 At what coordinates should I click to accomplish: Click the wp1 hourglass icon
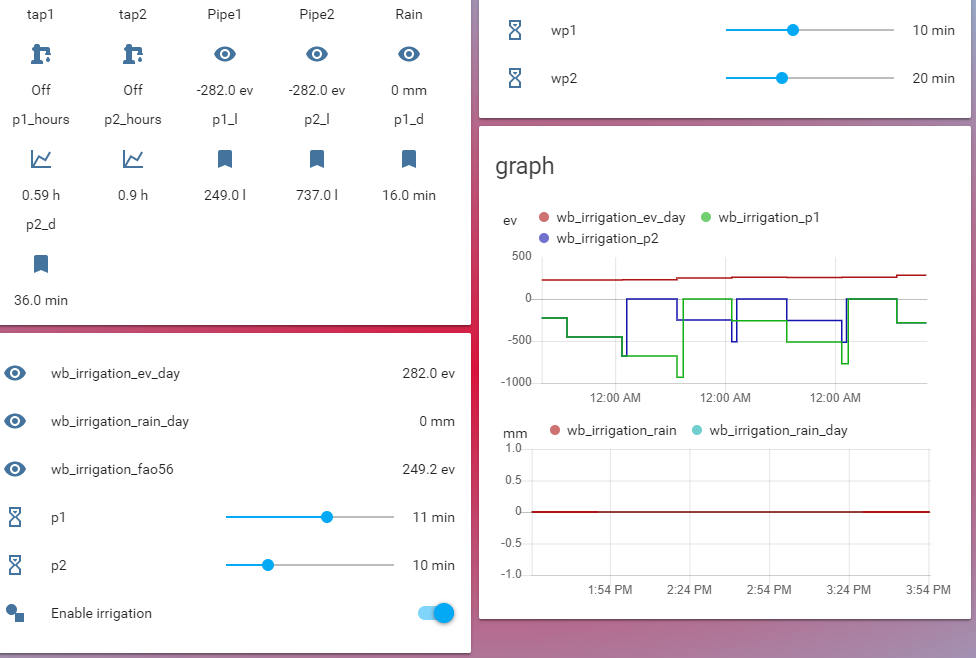pyautogui.click(x=515, y=31)
